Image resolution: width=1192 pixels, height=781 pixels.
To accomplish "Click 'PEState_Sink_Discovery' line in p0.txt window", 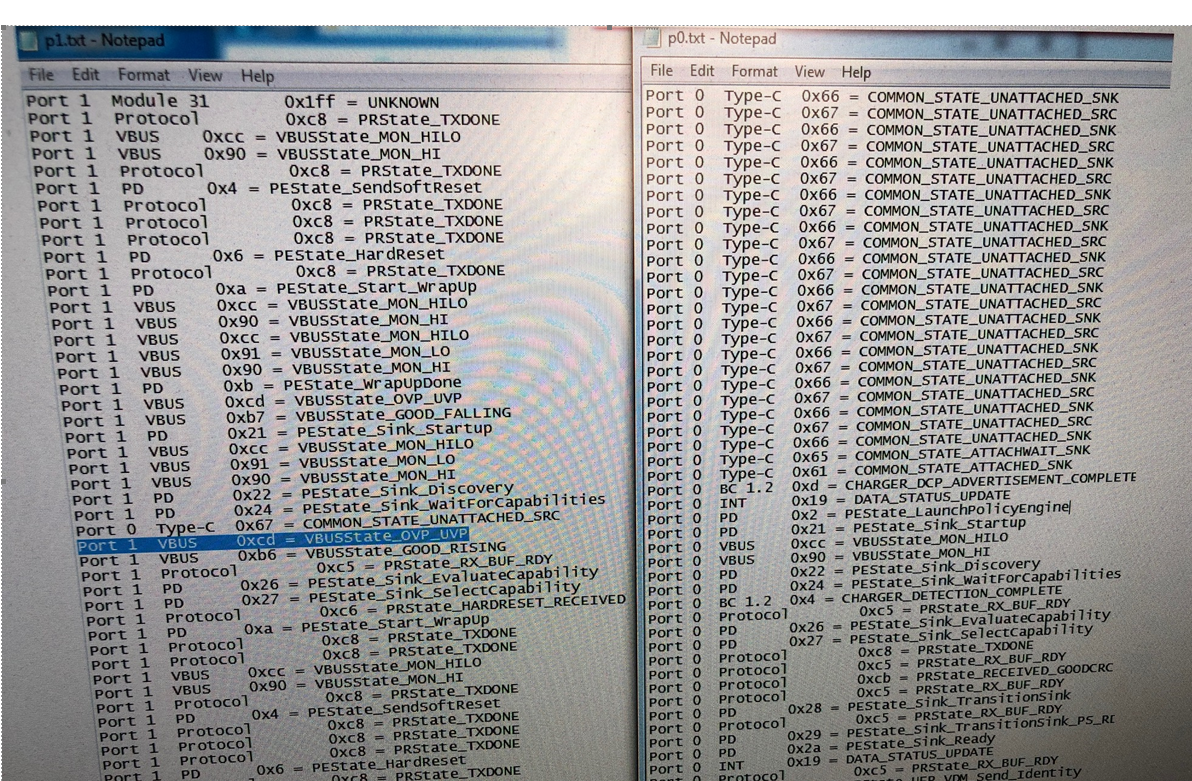I will (842, 570).
